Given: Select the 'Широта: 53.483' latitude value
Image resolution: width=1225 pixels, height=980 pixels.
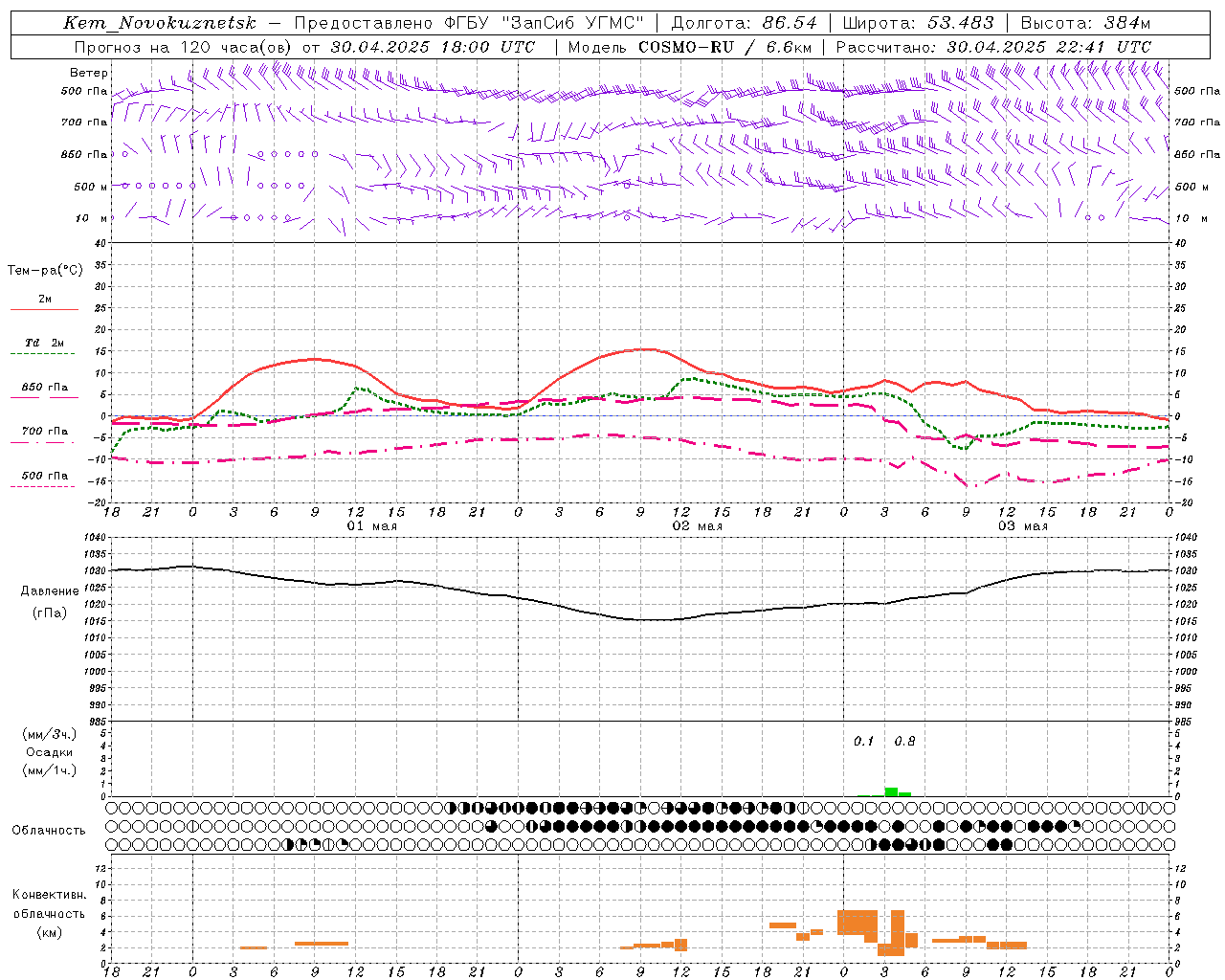Looking at the screenshot, I should [919, 23].
